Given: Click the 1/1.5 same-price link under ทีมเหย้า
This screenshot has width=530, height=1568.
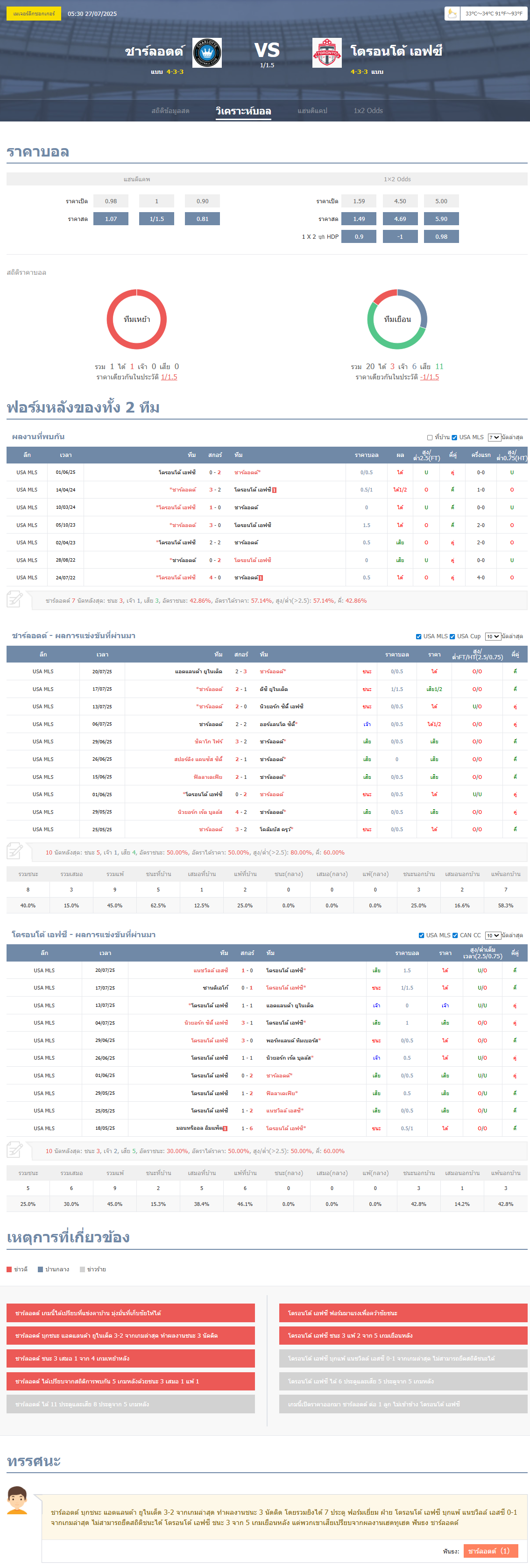Looking at the screenshot, I should [169, 378].
